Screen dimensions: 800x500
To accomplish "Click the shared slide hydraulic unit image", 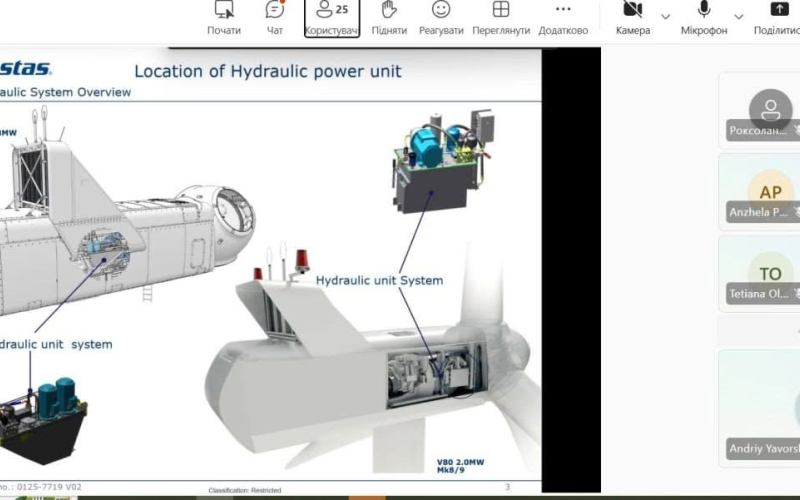I will pyautogui.click(x=443, y=159).
